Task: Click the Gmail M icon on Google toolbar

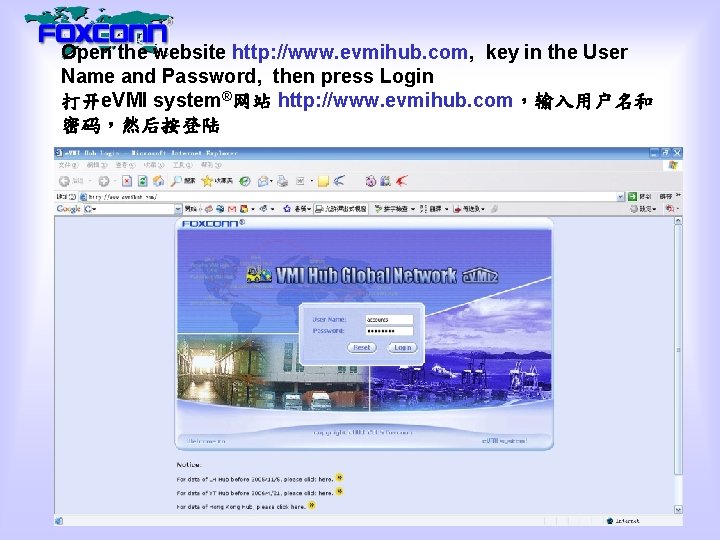Action: tap(231, 209)
